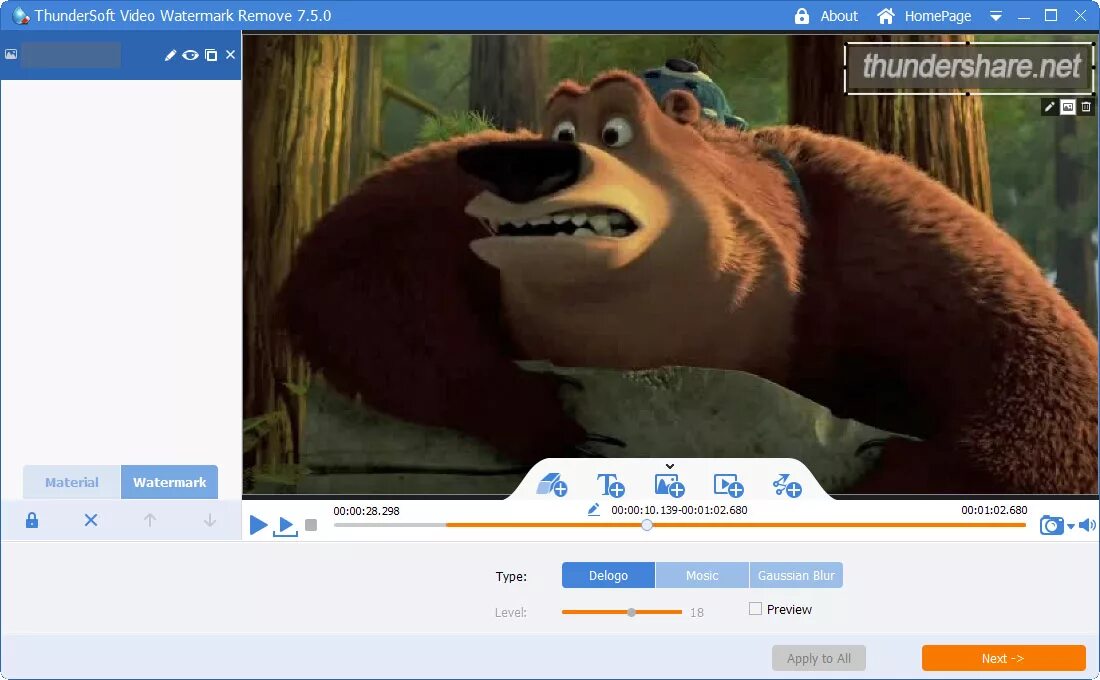Select the effect lines tool
1100x680 pixels.
786,485
